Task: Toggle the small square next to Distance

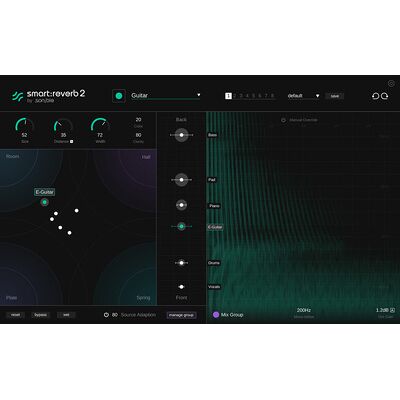Action: point(71,141)
